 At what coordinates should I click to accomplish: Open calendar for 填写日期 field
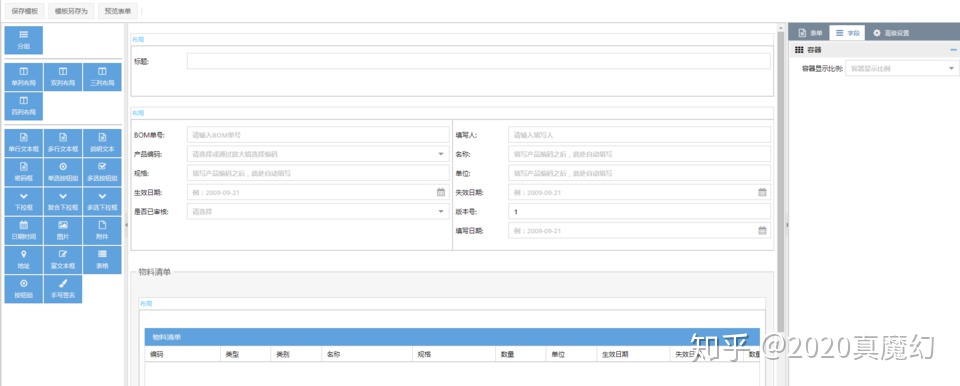coord(762,231)
